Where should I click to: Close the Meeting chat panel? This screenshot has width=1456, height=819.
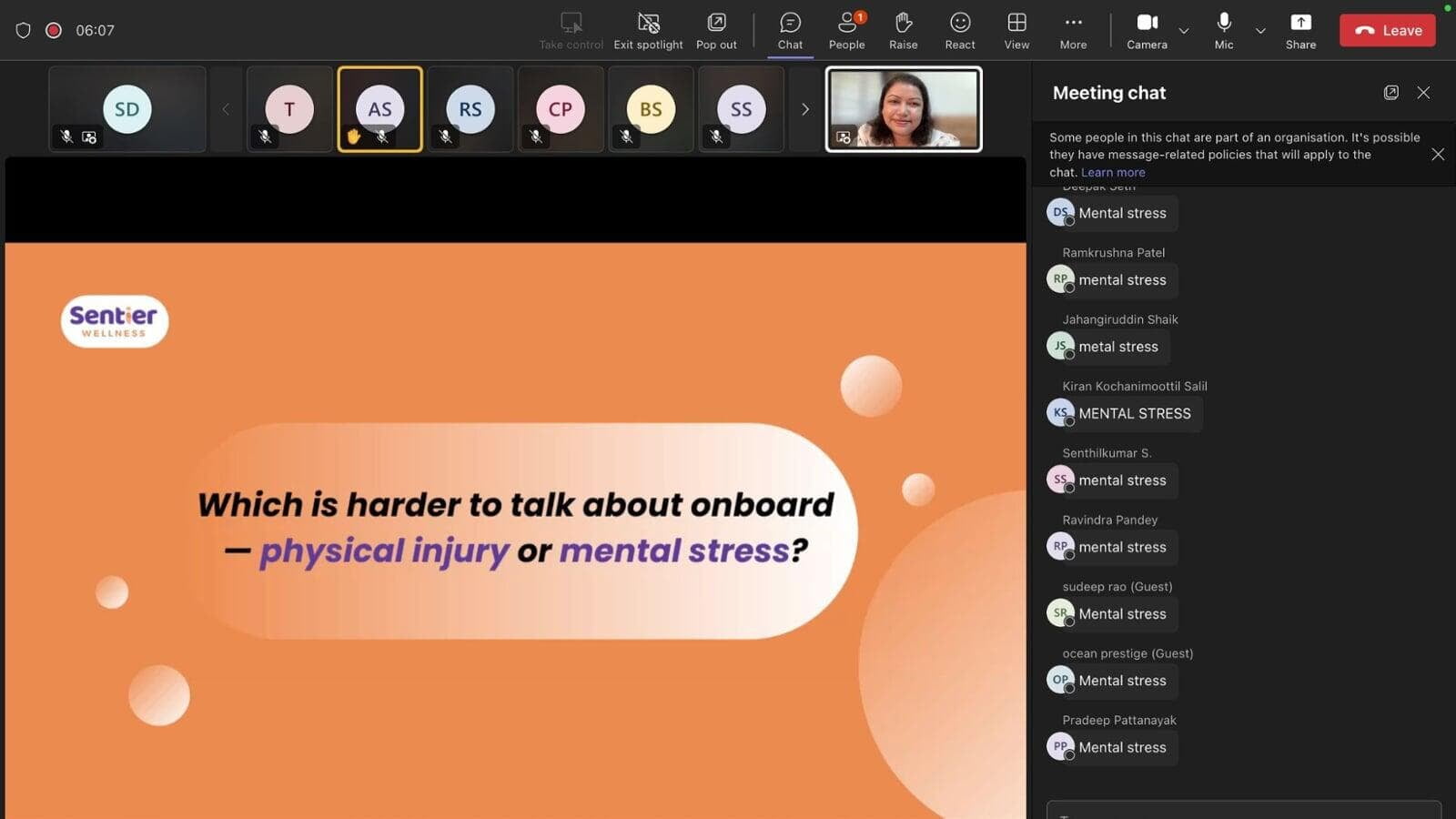tap(1423, 93)
